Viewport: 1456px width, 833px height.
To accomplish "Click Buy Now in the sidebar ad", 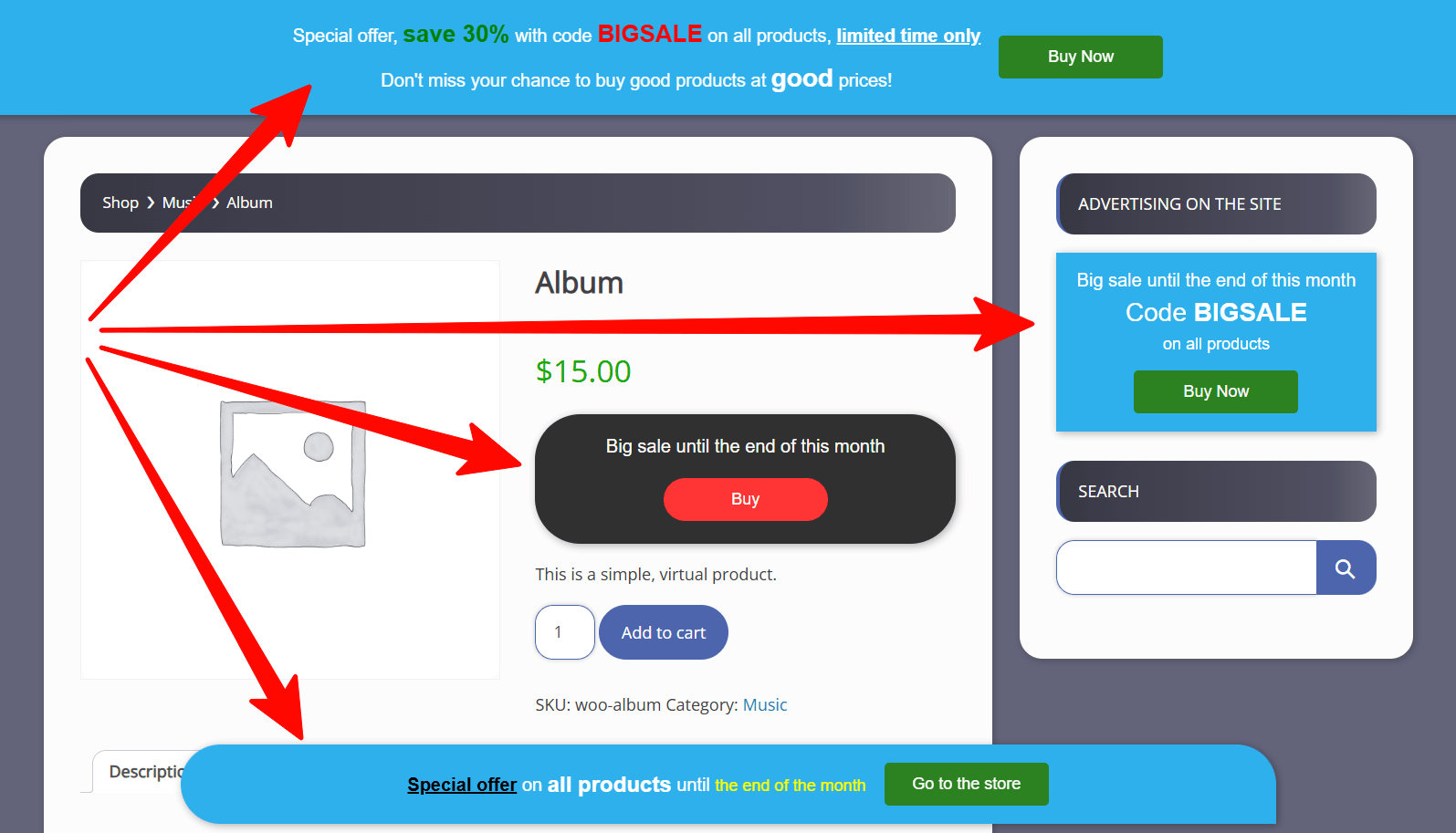I will click(x=1215, y=391).
